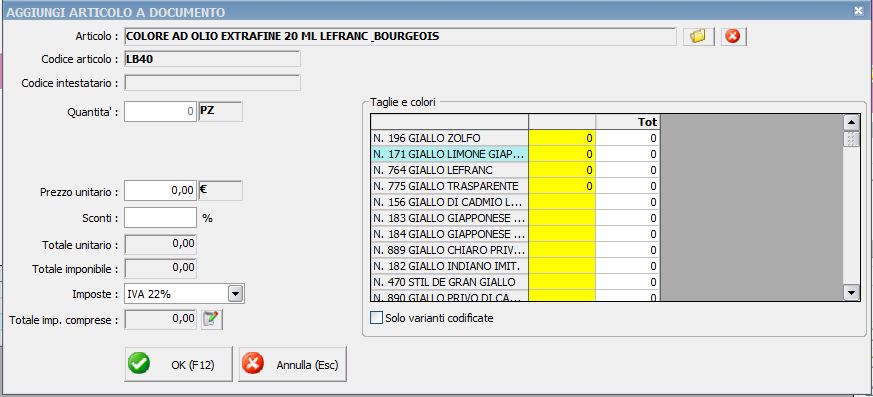Select row N. 470 STIL DE GRAN GIALLO

[449, 282]
